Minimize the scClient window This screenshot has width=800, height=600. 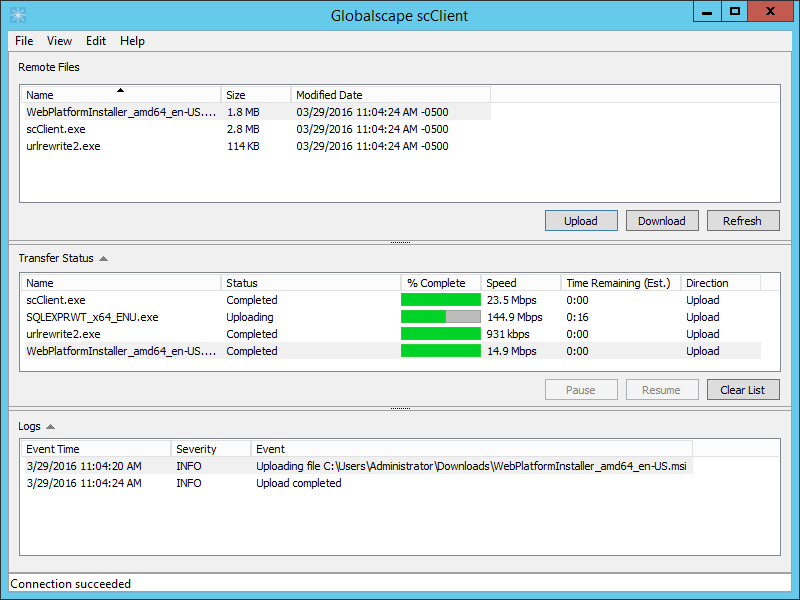(707, 12)
